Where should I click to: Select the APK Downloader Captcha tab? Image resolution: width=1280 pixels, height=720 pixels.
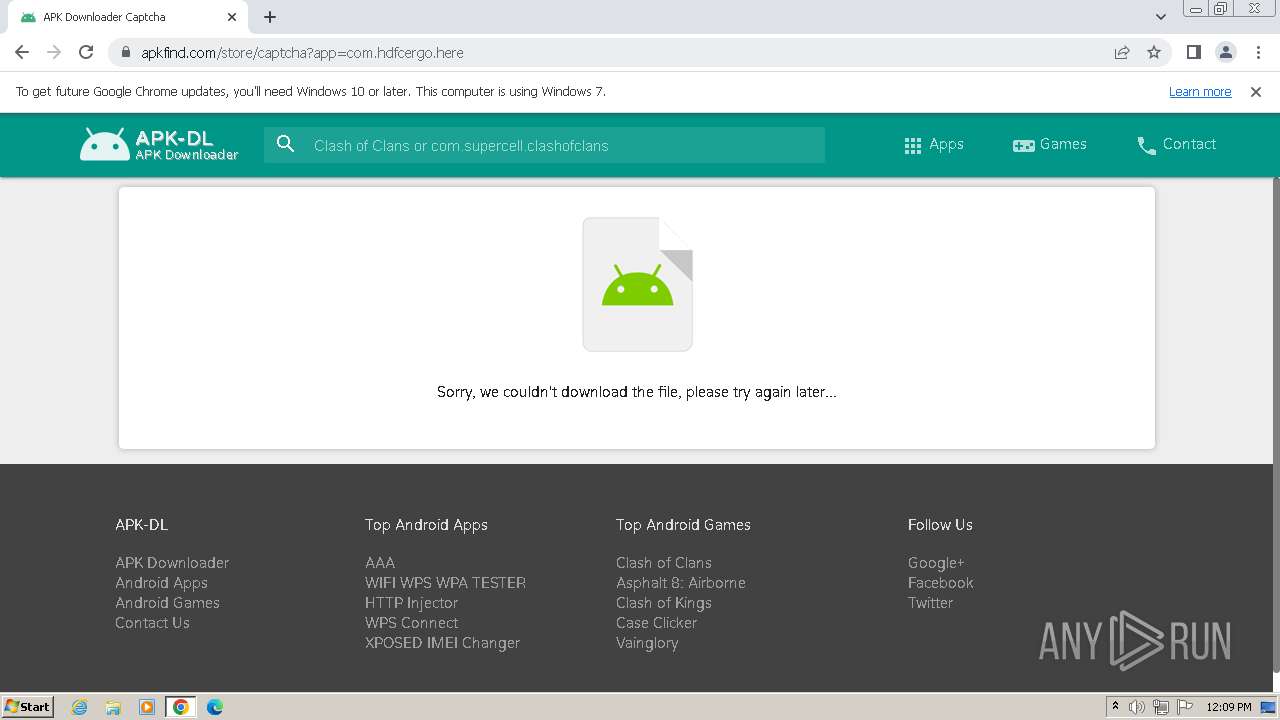127,17
